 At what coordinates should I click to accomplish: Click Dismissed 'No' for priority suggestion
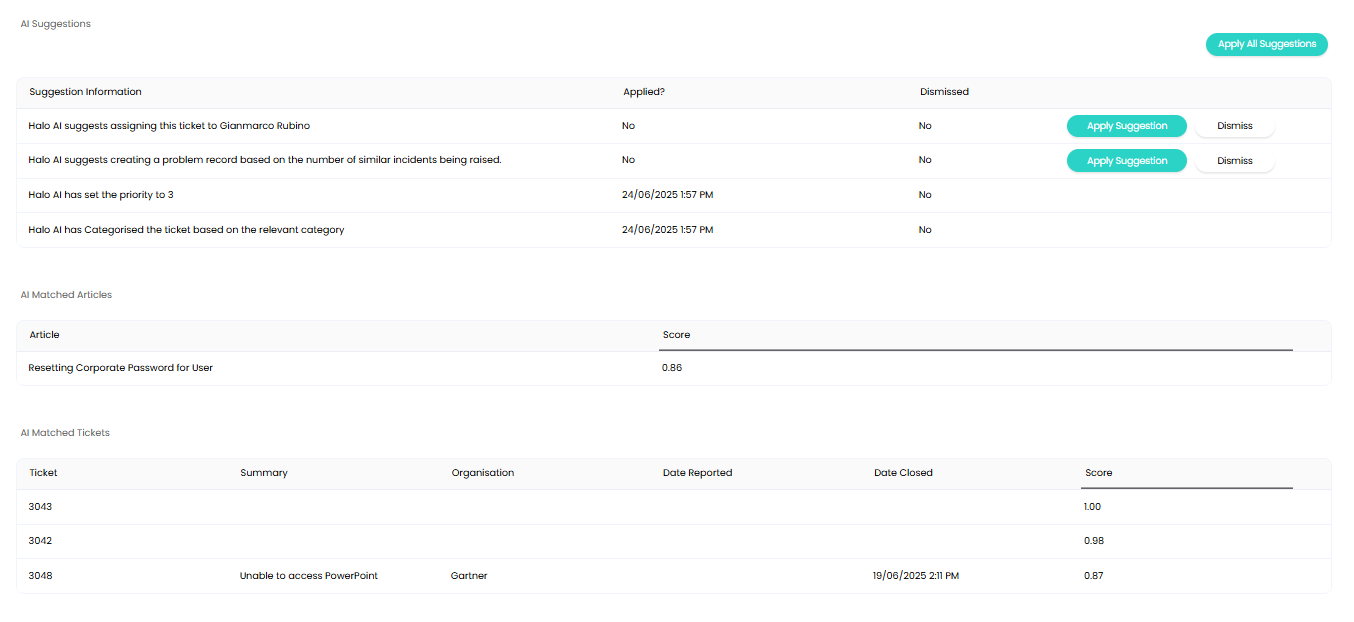925,195
